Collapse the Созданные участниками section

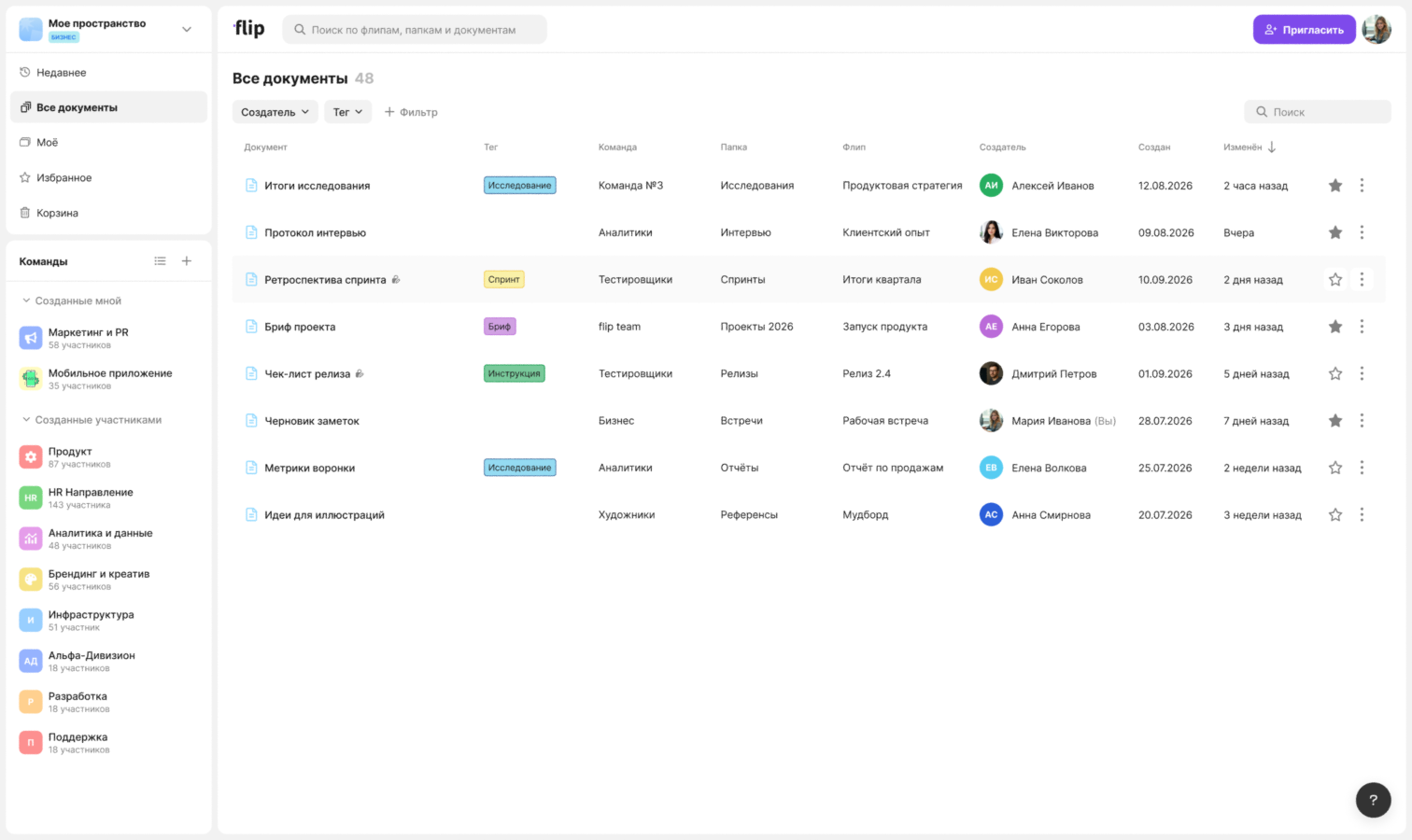coord(26,420)
